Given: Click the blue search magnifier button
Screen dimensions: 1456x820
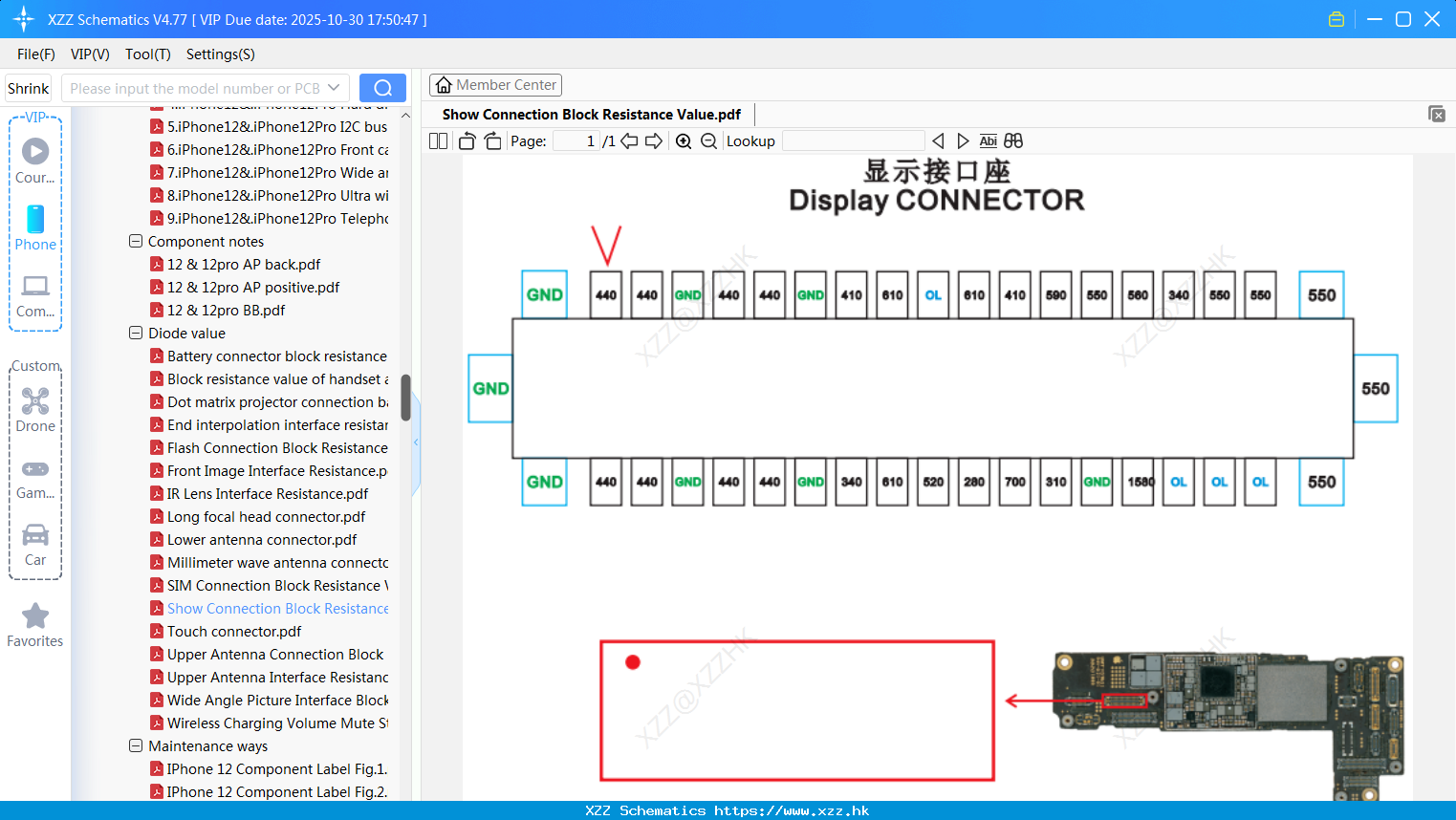Looking at the screenshot, I should [382, 88].
